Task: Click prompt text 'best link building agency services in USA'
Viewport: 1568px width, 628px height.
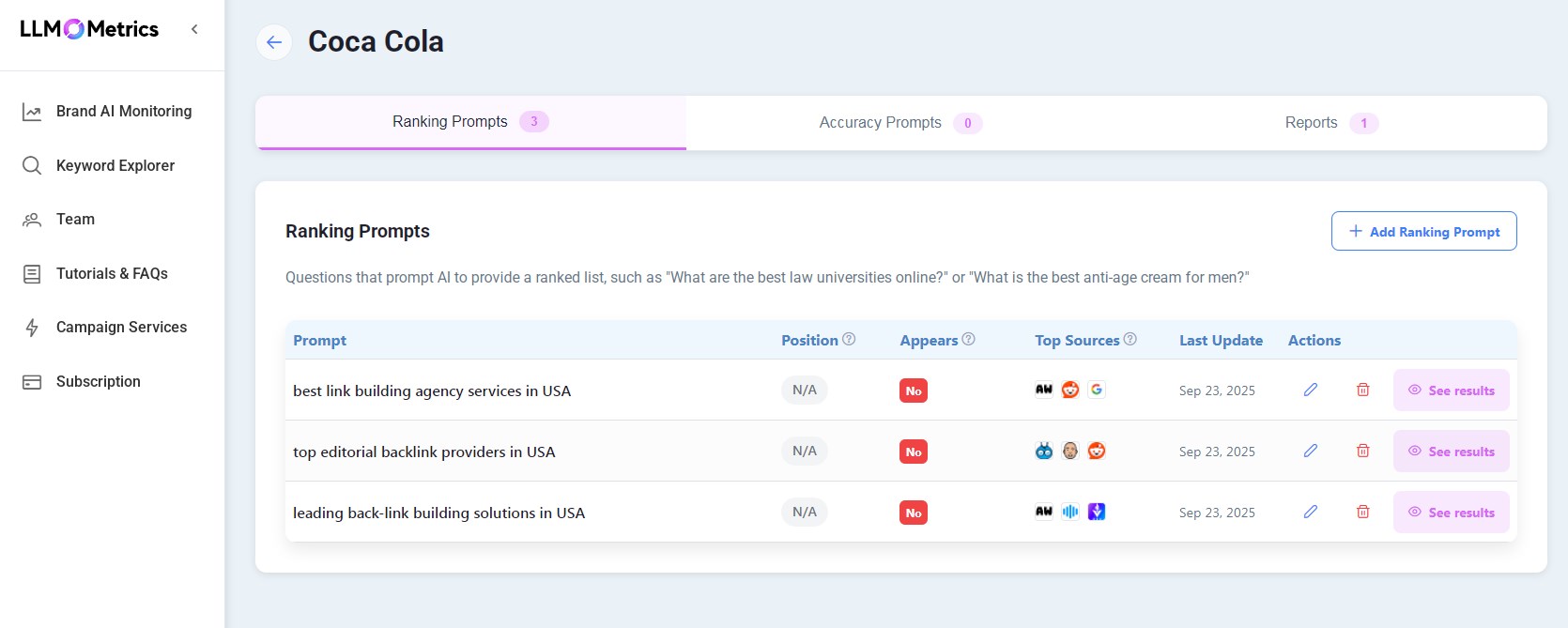Action: [x=432, y=391]
